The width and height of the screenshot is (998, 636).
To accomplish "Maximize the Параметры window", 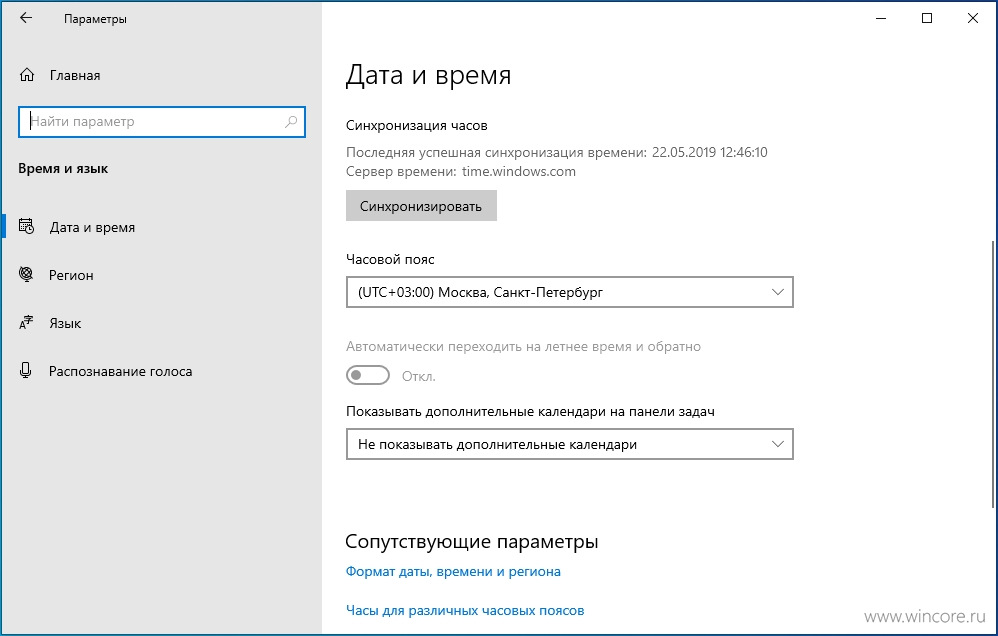I will coord(927,18).
